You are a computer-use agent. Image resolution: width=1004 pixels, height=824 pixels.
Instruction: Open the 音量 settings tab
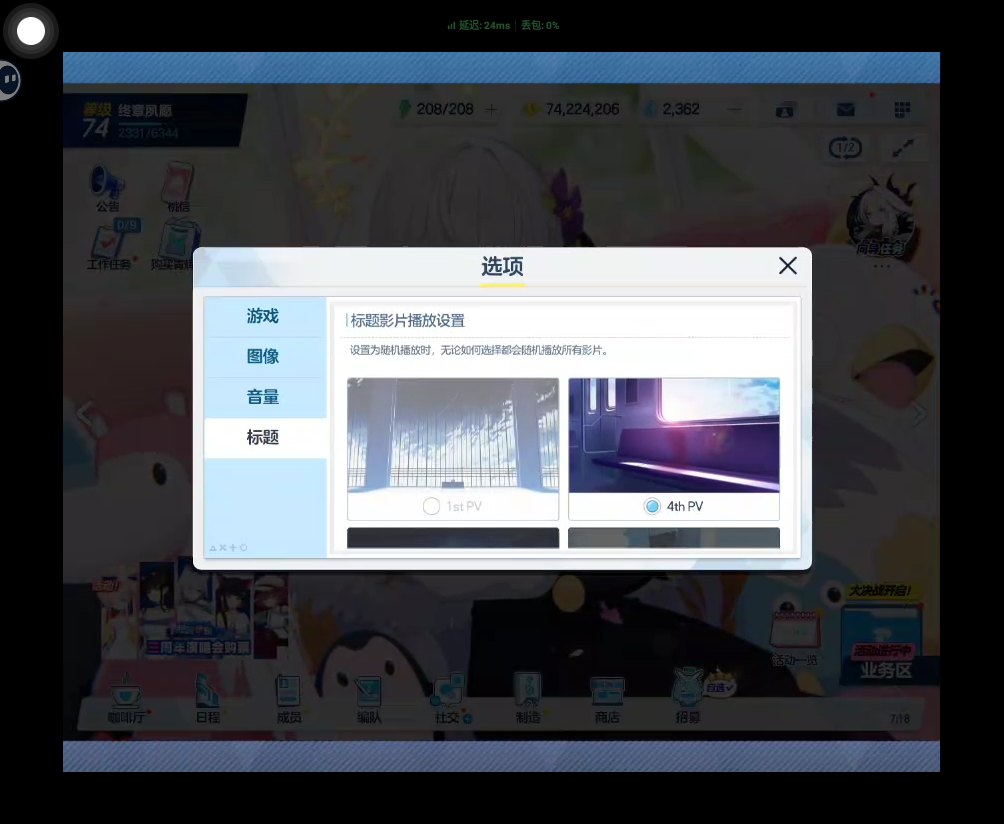[265, 397]
